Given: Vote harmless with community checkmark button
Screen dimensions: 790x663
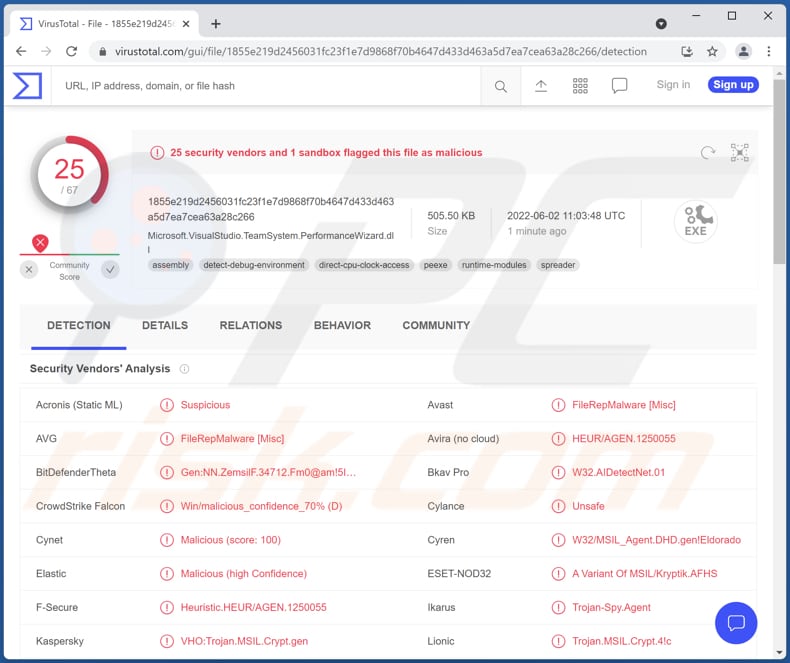Looking at the screenshot, I should coord(110,270).
